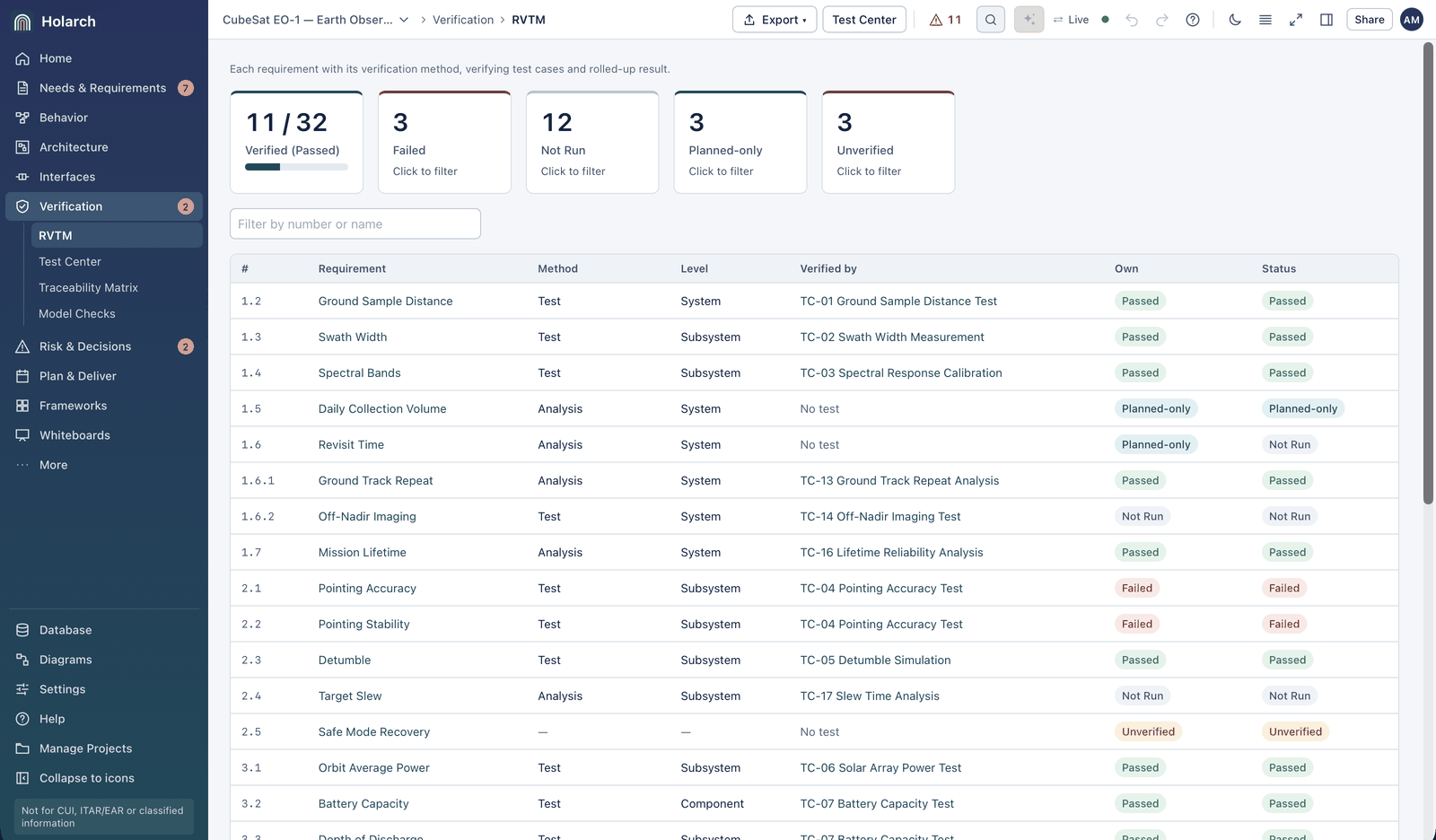Filter by Failed card
The width and height of the screenshot is (1436, 840).
click(445, 142)
